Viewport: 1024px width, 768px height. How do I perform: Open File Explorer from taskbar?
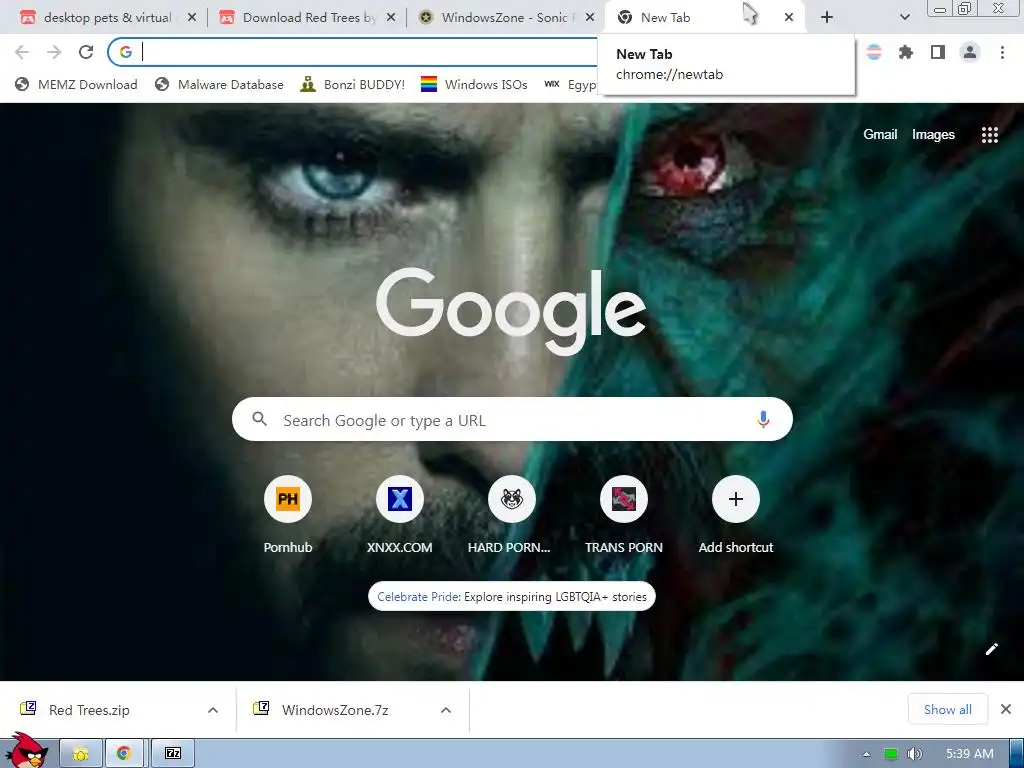[x=81, y=754]
